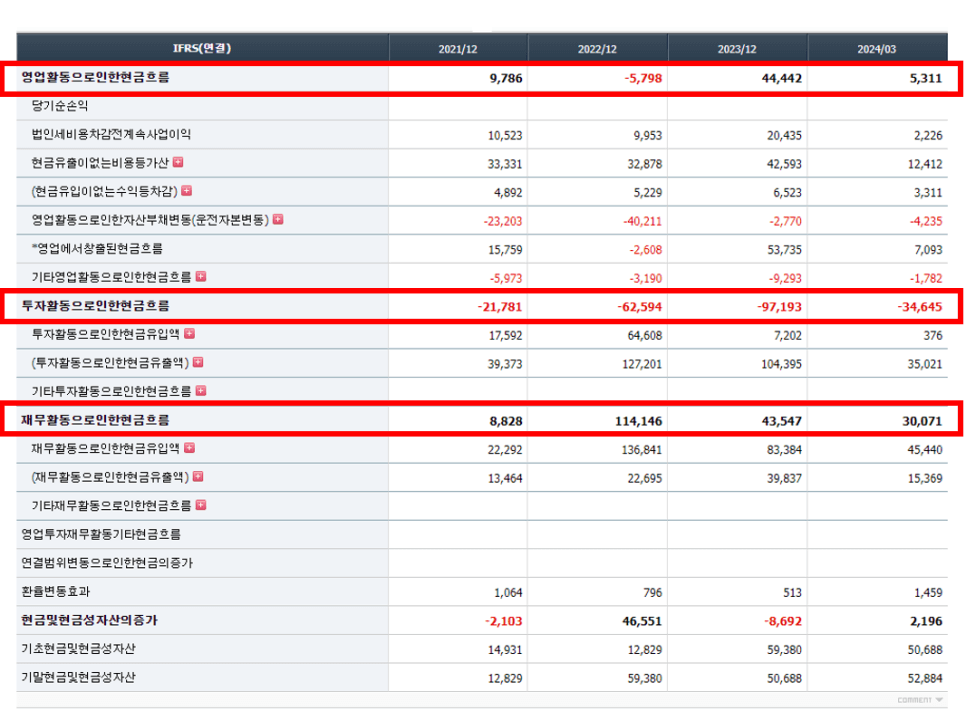966x711 pixels.
Task: Click cash increase value 46,551
Action: coord(642,621)
